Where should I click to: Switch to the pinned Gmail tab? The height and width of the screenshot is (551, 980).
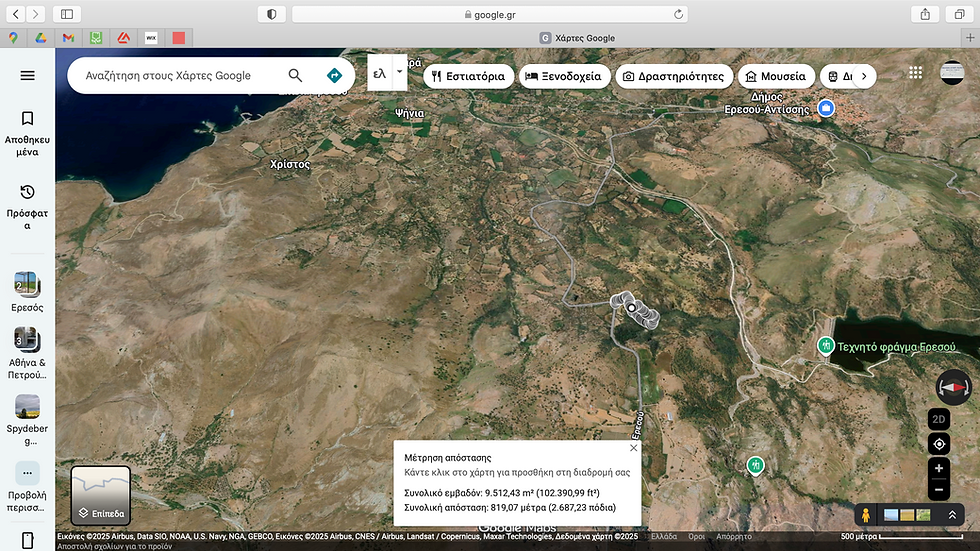click(x=68, y=38)
